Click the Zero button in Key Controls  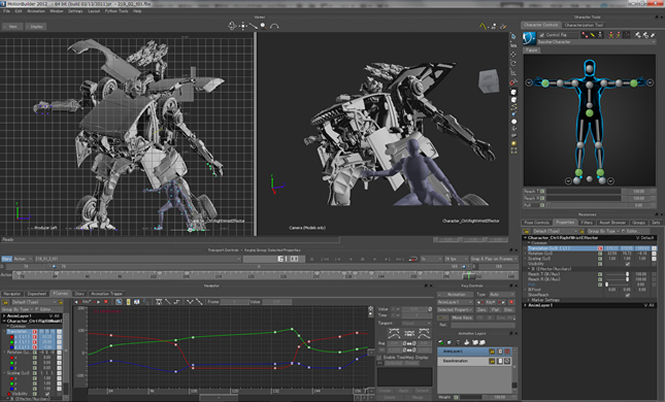481,310
